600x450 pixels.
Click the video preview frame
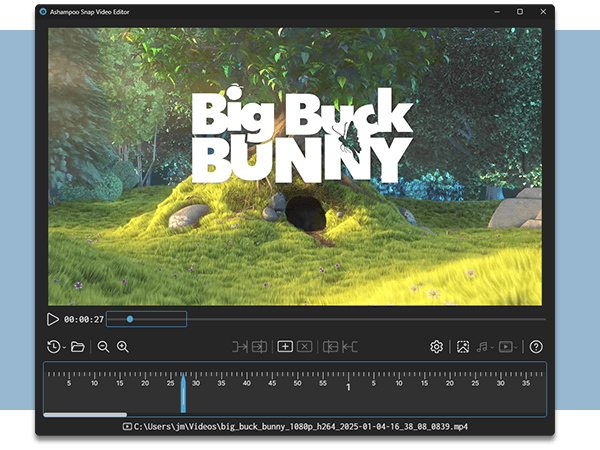click(295, 166)
